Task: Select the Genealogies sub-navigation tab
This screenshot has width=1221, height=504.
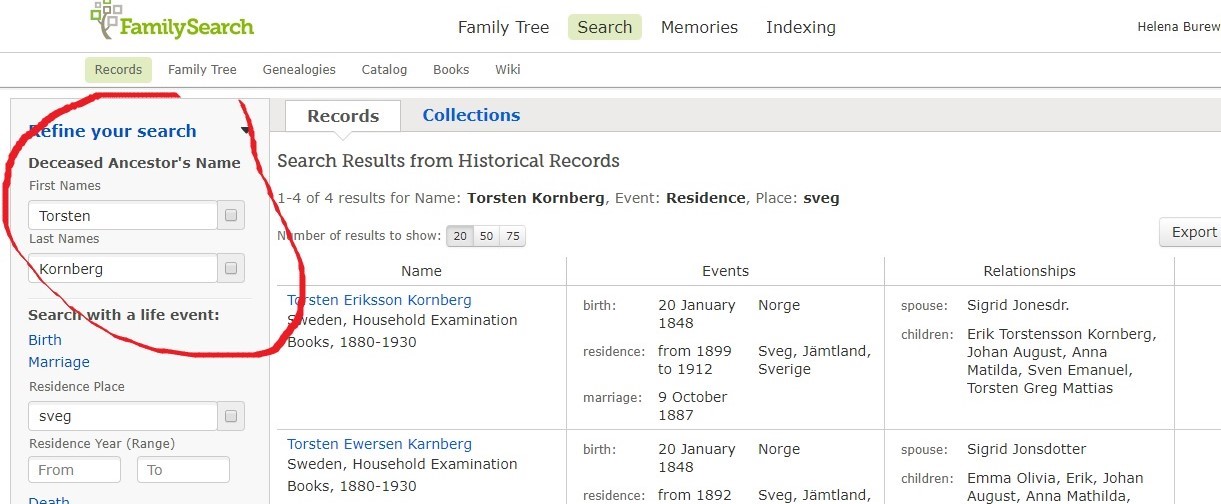Action: pos(299,70)
